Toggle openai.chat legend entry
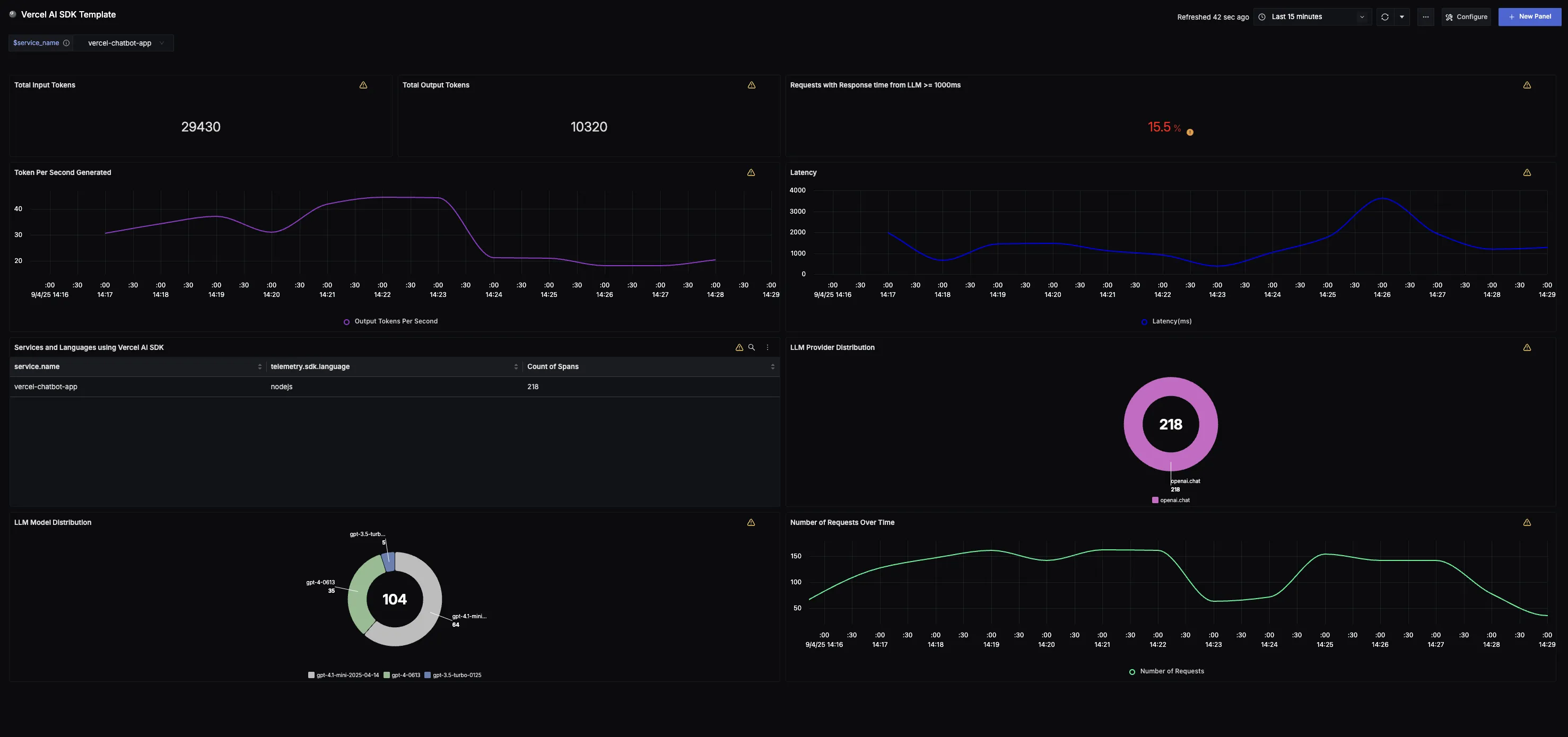The width and height of the screenshot is (1568, 737). [x=1171, y=501]
